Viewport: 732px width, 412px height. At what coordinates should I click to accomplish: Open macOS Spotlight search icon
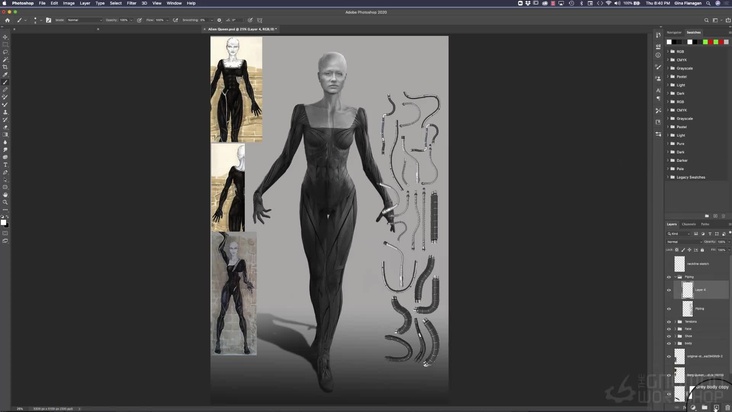point(708,3)
